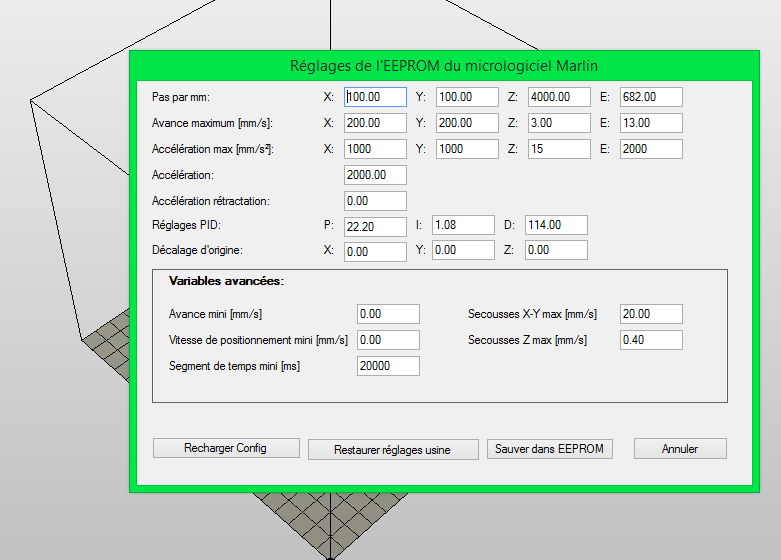Click the Variables avancées heading

[226, 281]
